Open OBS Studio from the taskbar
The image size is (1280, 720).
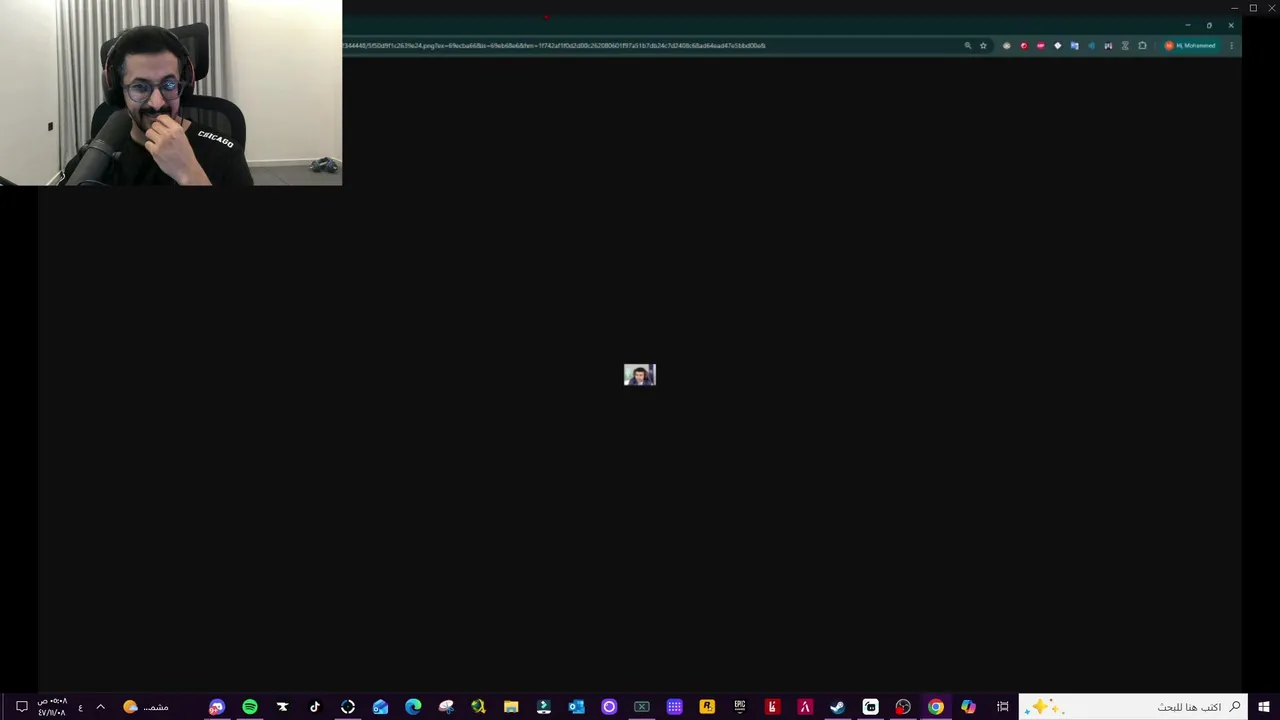[x=903, y=707]
